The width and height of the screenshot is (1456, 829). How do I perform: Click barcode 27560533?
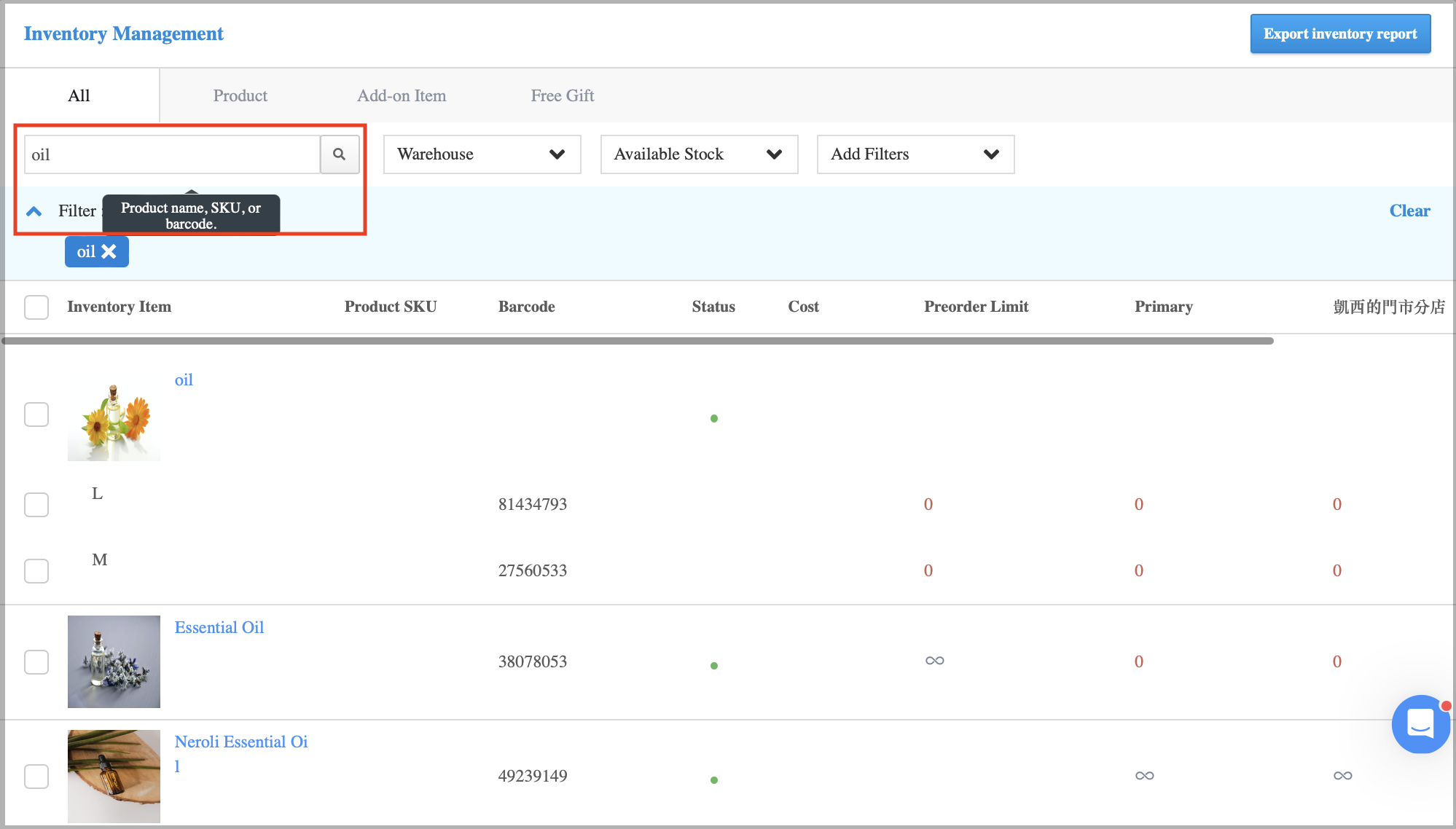[533, 570]
